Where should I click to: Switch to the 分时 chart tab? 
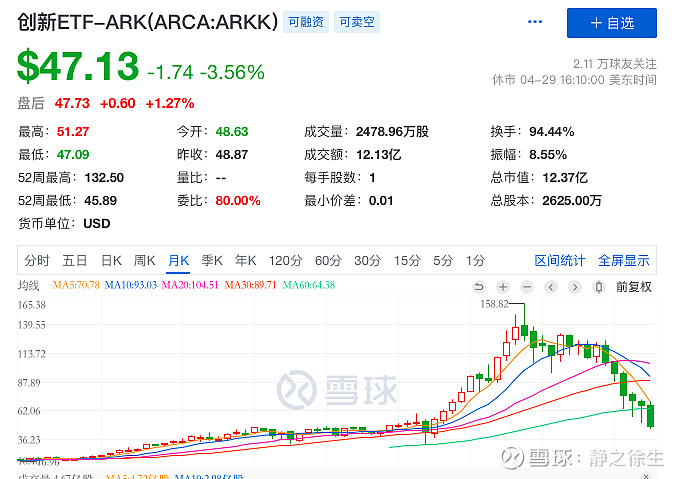coord(37,260)
